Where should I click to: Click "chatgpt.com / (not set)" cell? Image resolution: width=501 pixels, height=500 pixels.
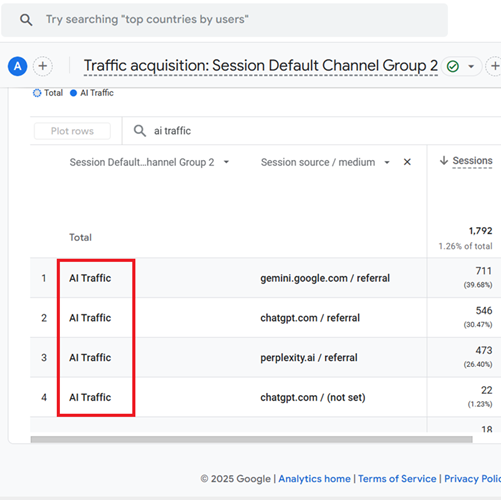tap(313, 397)
